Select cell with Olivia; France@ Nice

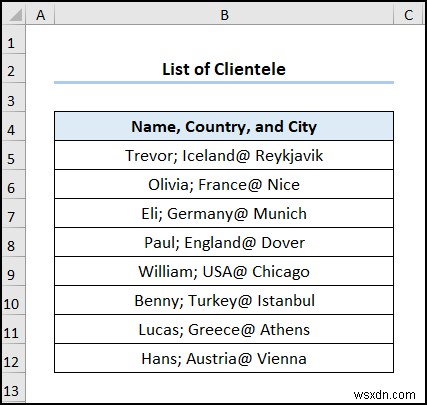(x=224, y=184)
